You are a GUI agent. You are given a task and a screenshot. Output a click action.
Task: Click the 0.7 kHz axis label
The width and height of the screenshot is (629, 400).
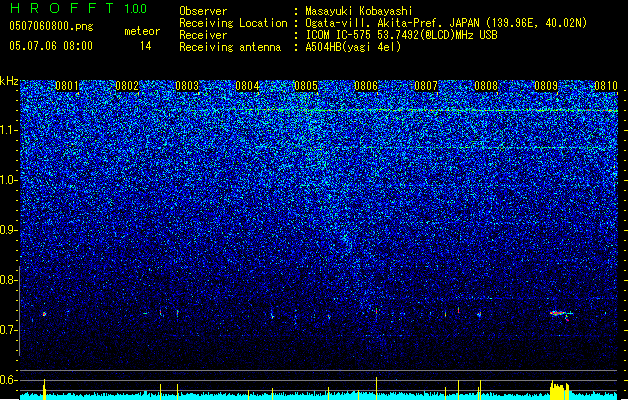tap(8, 330)
